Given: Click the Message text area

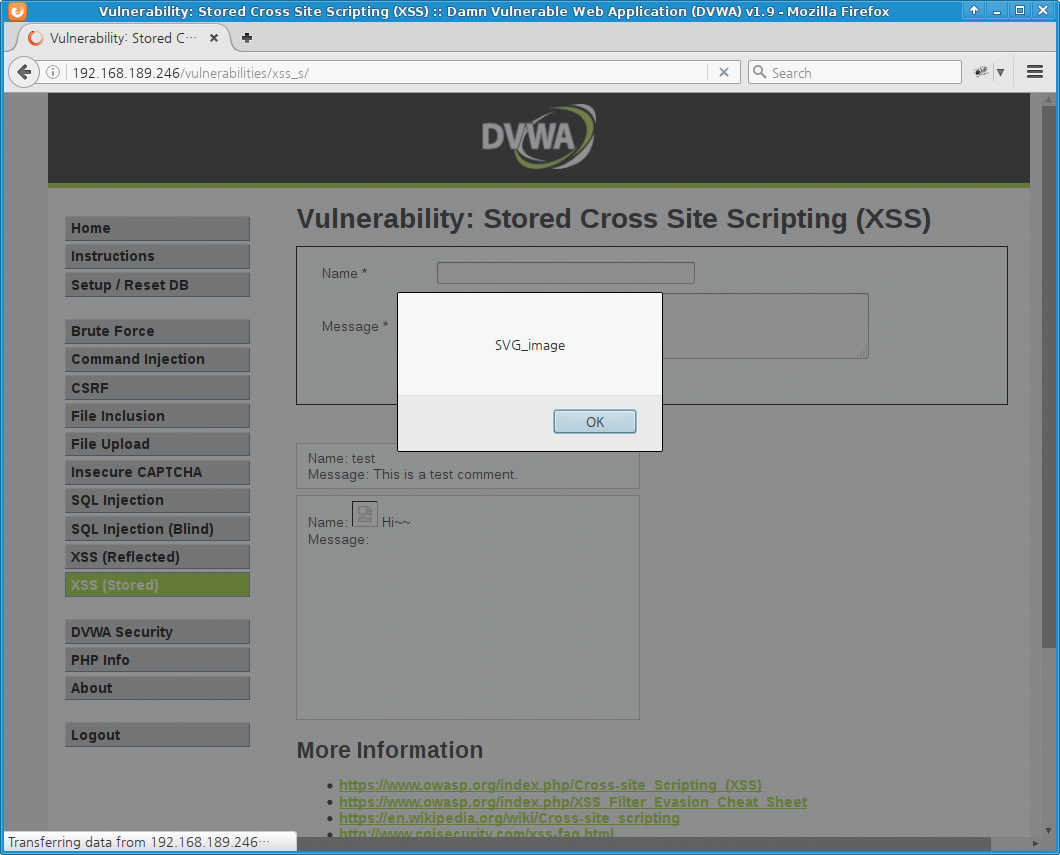Looking at the screenshot, I should click(x=765, y=326).
